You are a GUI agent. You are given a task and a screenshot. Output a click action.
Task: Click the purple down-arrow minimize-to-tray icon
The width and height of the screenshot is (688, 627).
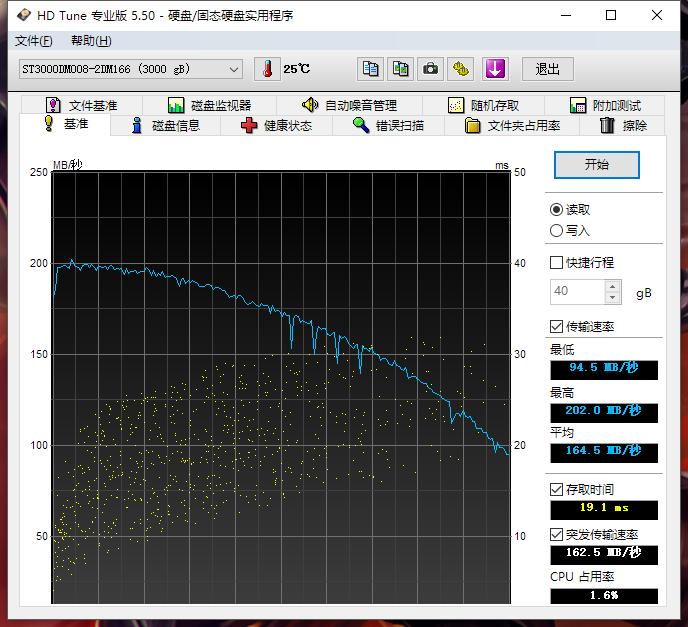pos(496,69)
